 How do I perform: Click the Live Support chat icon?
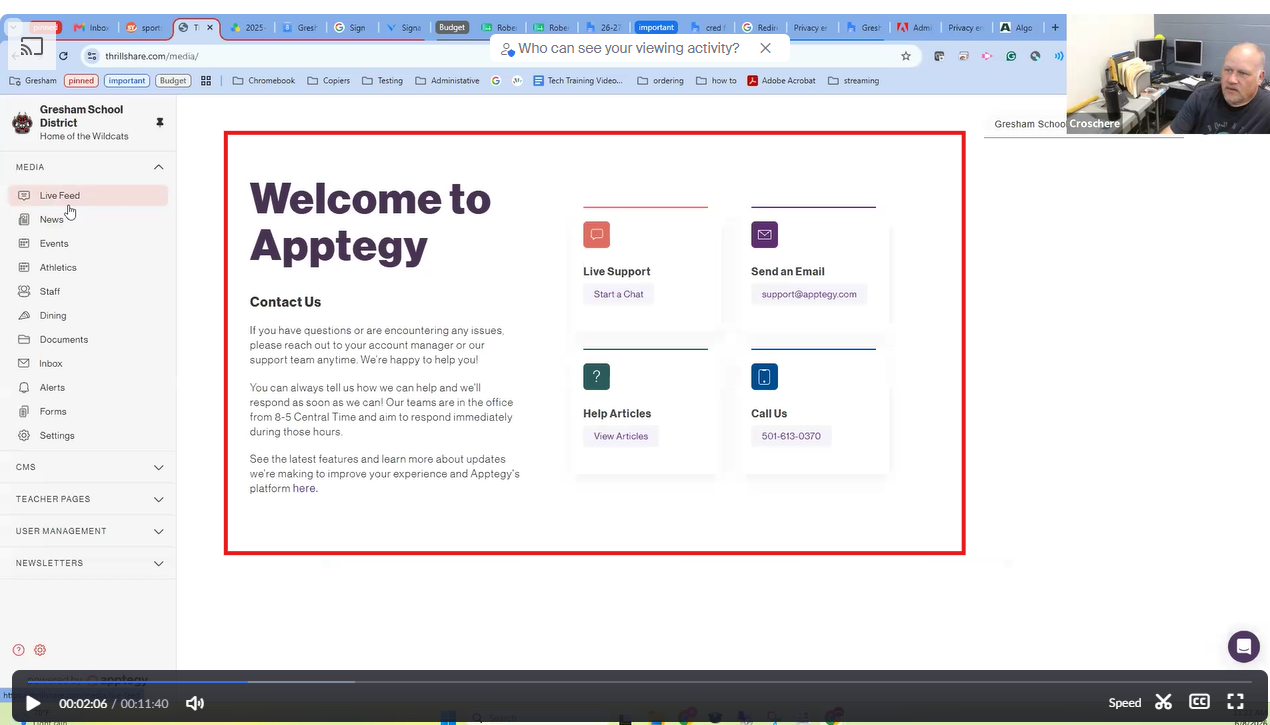point(596,235)
